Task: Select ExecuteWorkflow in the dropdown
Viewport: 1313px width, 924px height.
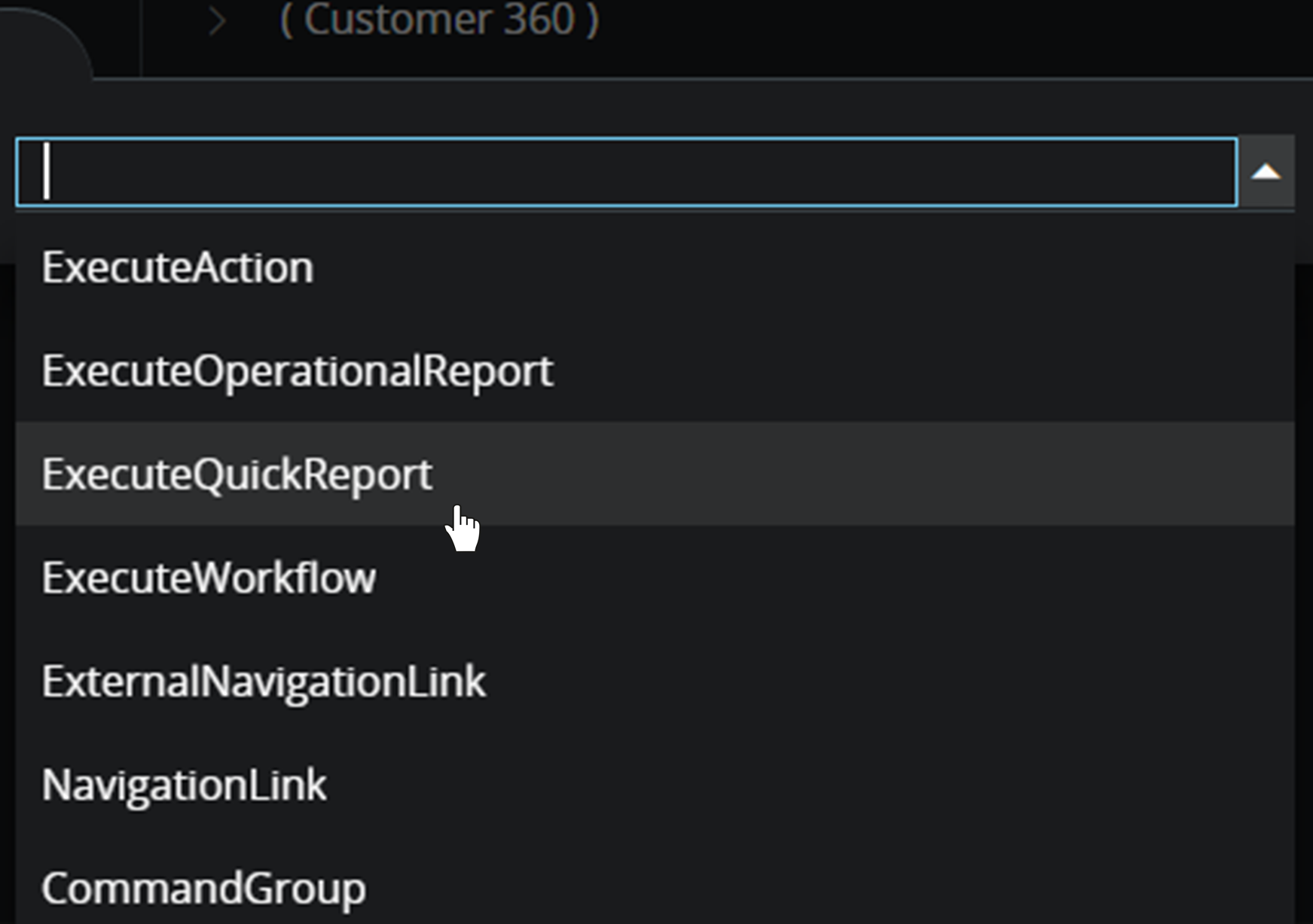Action: tap(209, 578)
